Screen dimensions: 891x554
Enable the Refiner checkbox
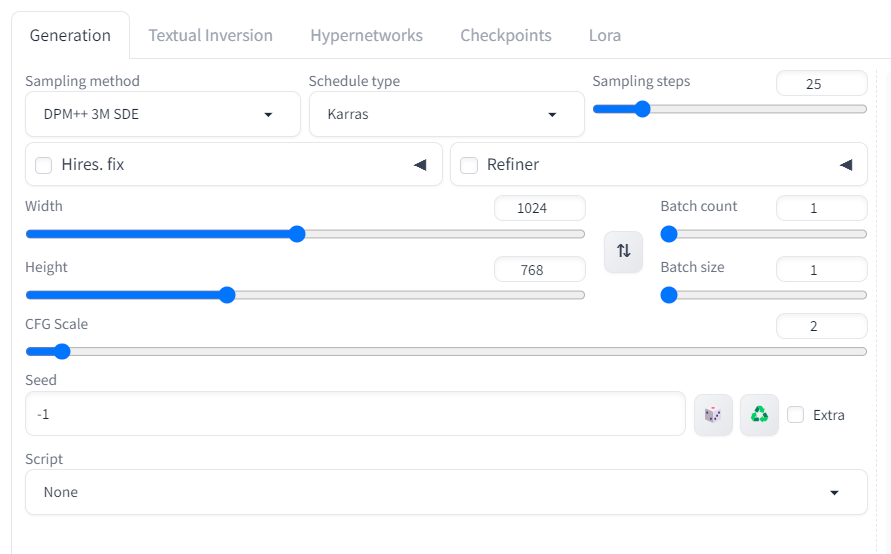click(469, 165)
